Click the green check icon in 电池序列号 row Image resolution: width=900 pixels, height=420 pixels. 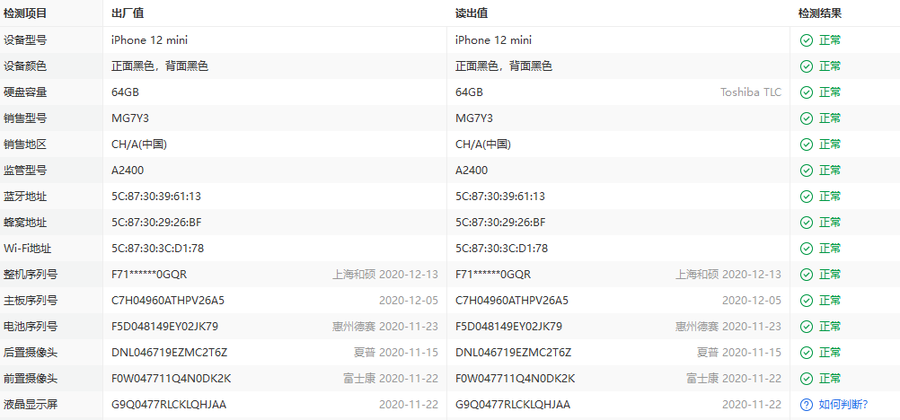806,326
